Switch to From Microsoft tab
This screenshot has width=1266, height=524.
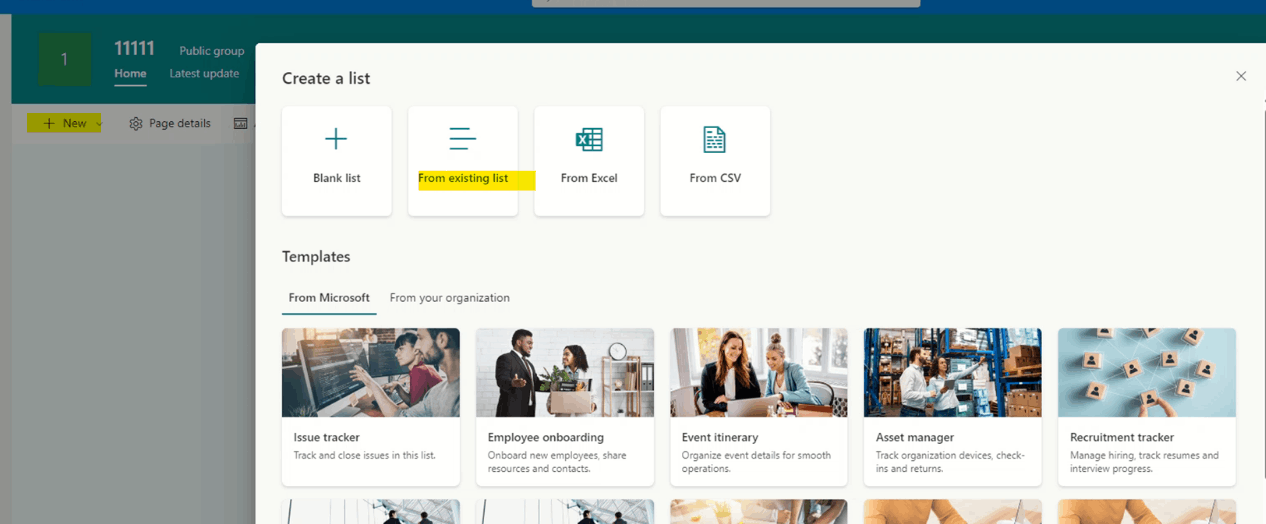tap(329, 298)
